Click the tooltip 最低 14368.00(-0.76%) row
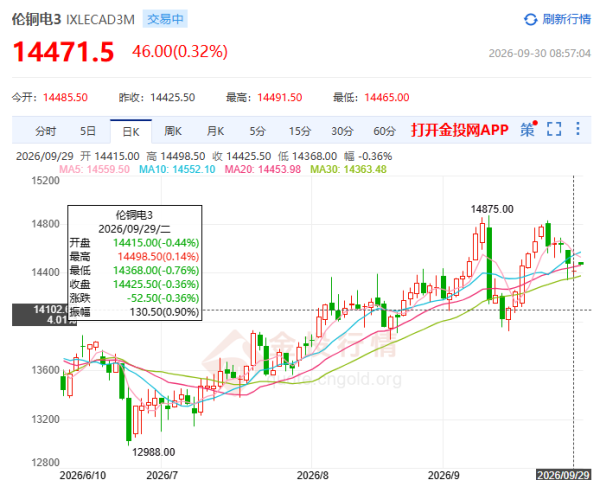The height and width of the screenshot is (480, 600). click(x=134, y=270)
